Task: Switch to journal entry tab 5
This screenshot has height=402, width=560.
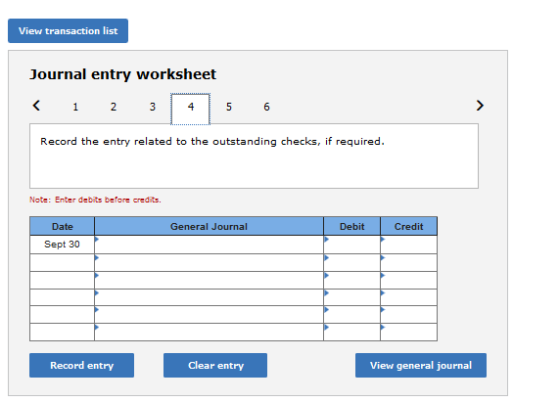Action: 229,107
